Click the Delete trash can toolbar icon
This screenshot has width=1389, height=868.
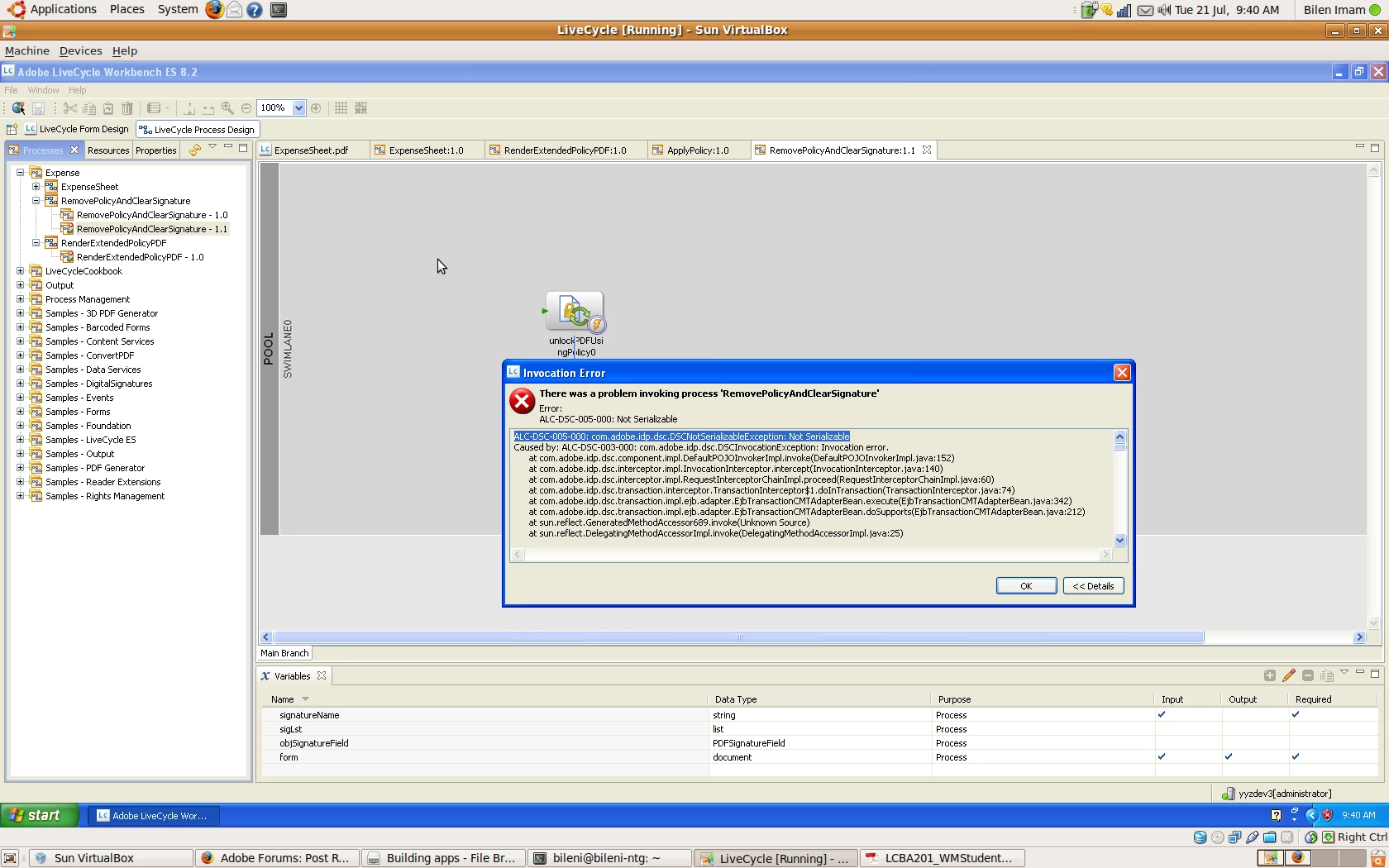pyautogui.click(x=127, y=108)
